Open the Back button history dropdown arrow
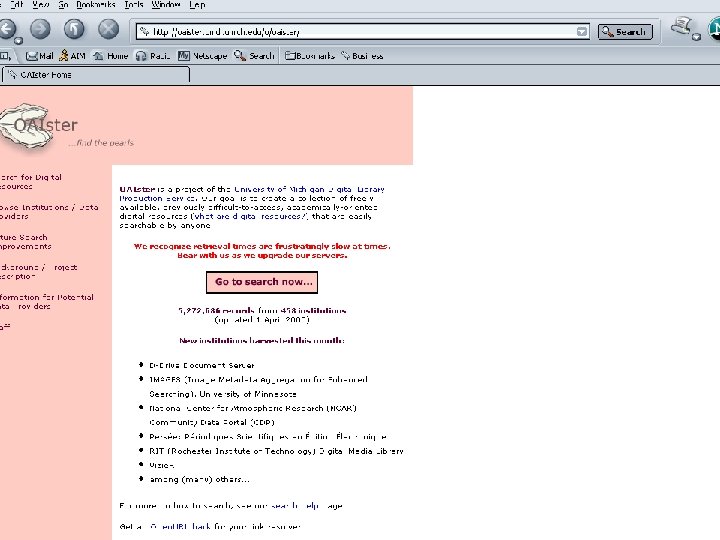This screenshot has height=540, width=720. tap(19, 40)
